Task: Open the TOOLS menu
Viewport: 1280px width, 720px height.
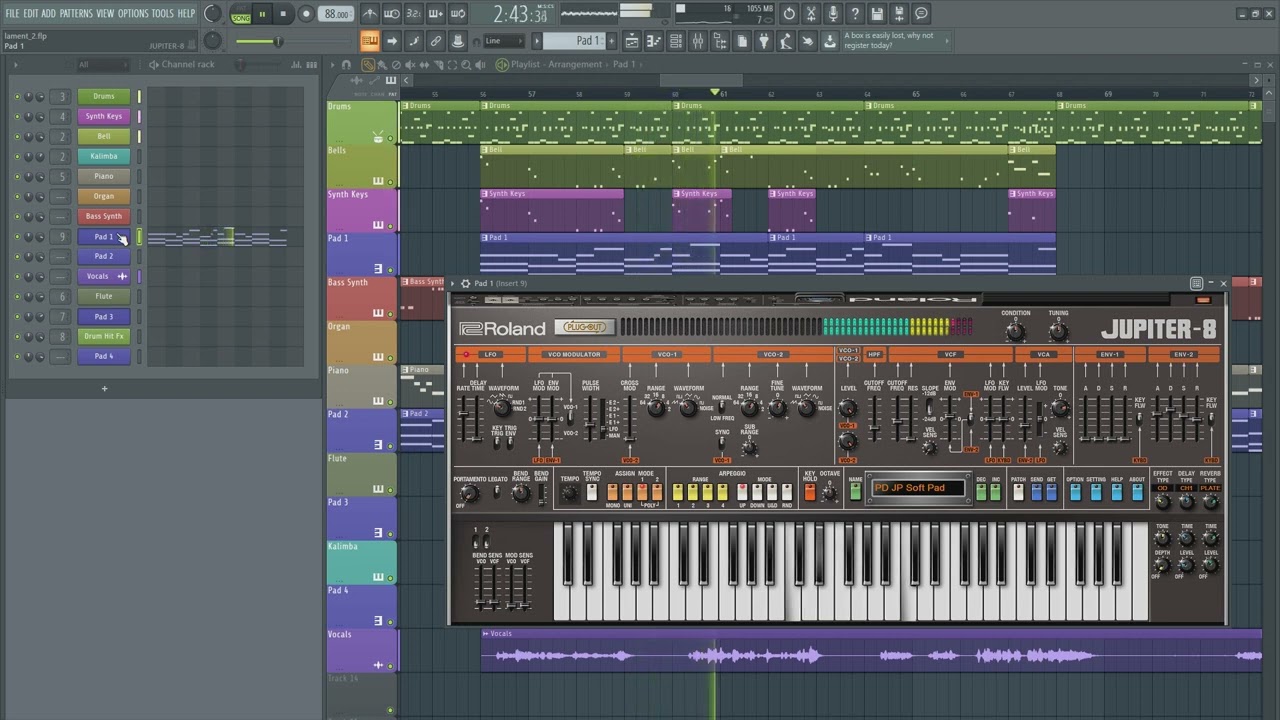Action: [162, 14]
